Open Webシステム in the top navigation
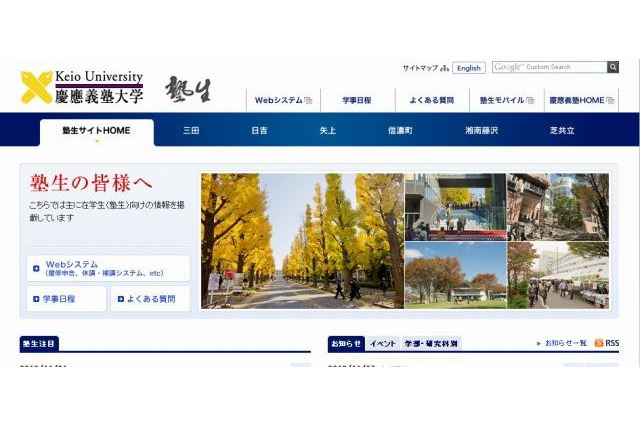 click(279, 100)
